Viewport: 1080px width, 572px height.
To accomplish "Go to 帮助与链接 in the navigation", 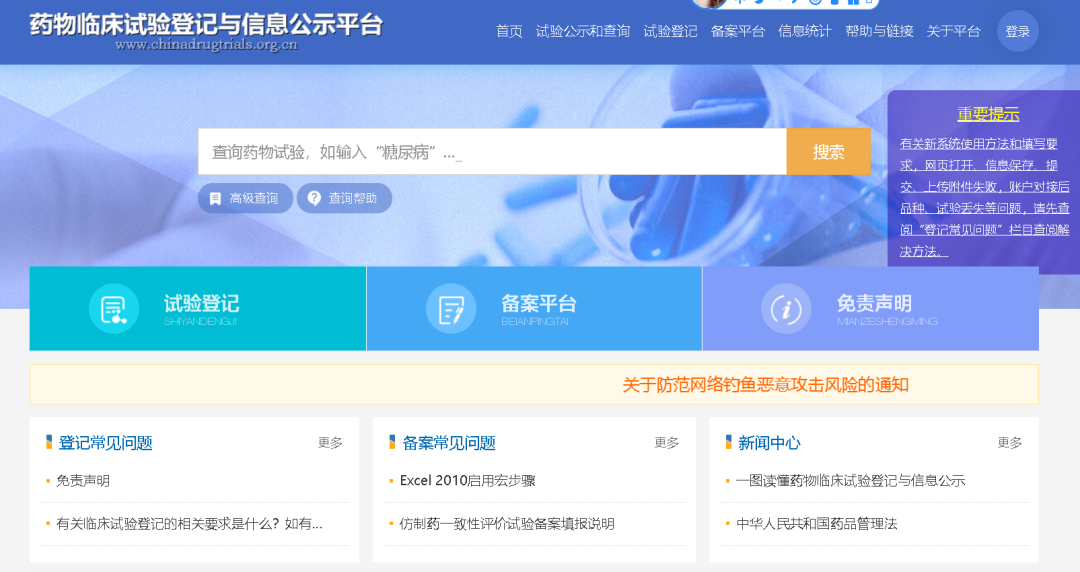I will [x=879, y=31].
